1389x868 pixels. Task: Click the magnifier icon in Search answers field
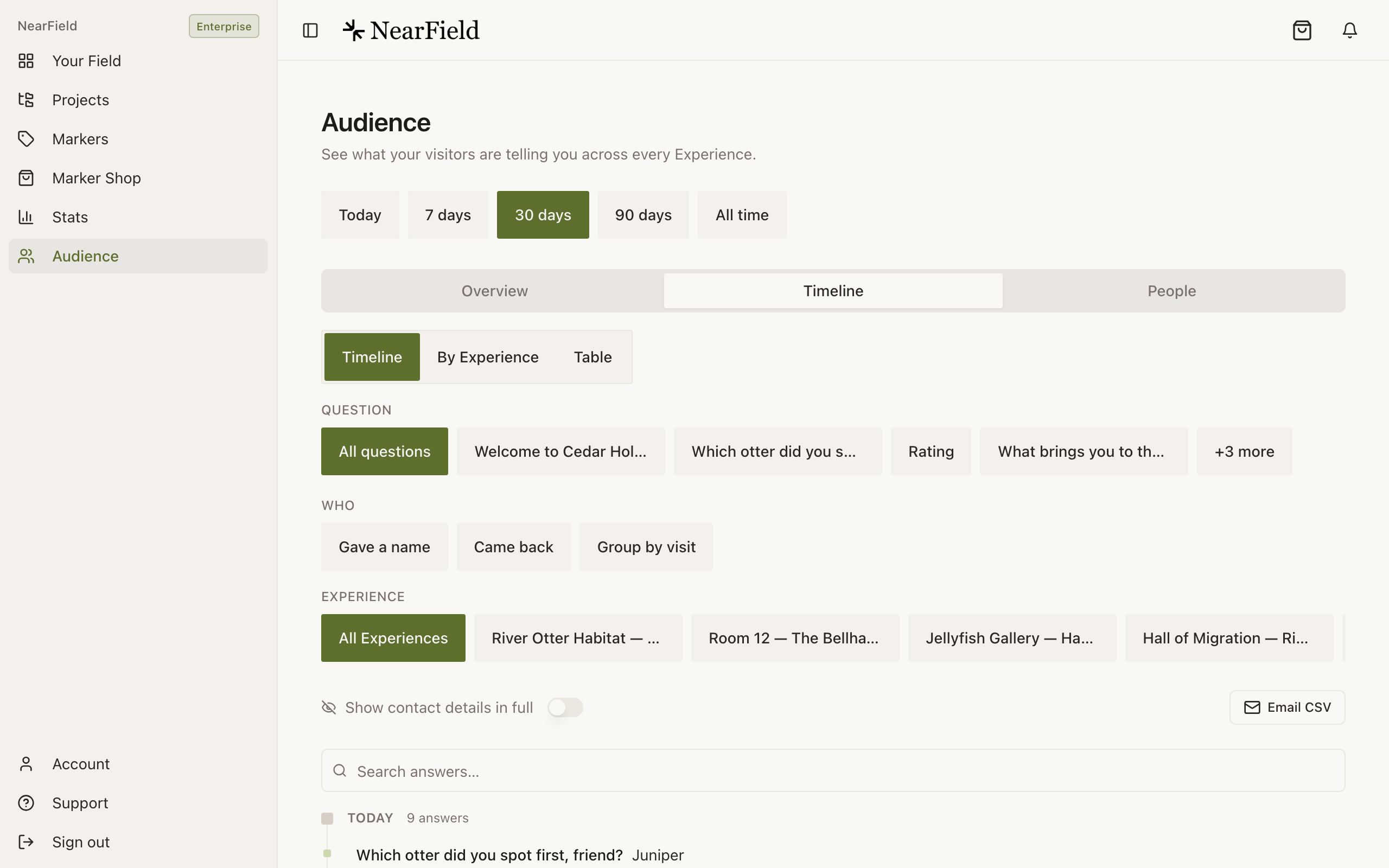click(340, 770)
